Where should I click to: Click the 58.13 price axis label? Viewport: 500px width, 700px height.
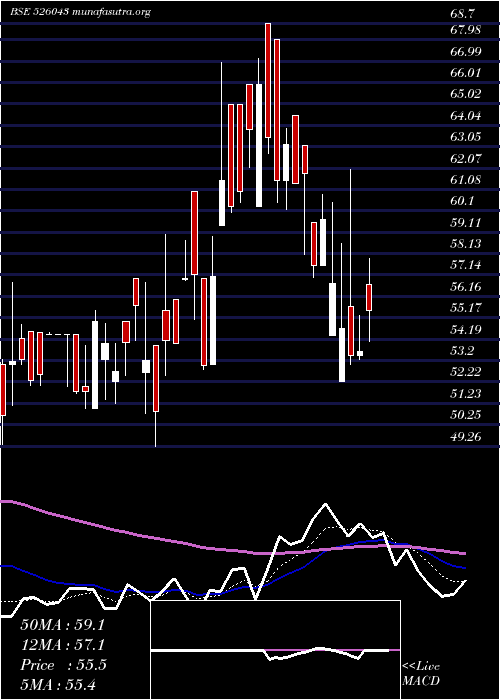(x=466, y=244)
